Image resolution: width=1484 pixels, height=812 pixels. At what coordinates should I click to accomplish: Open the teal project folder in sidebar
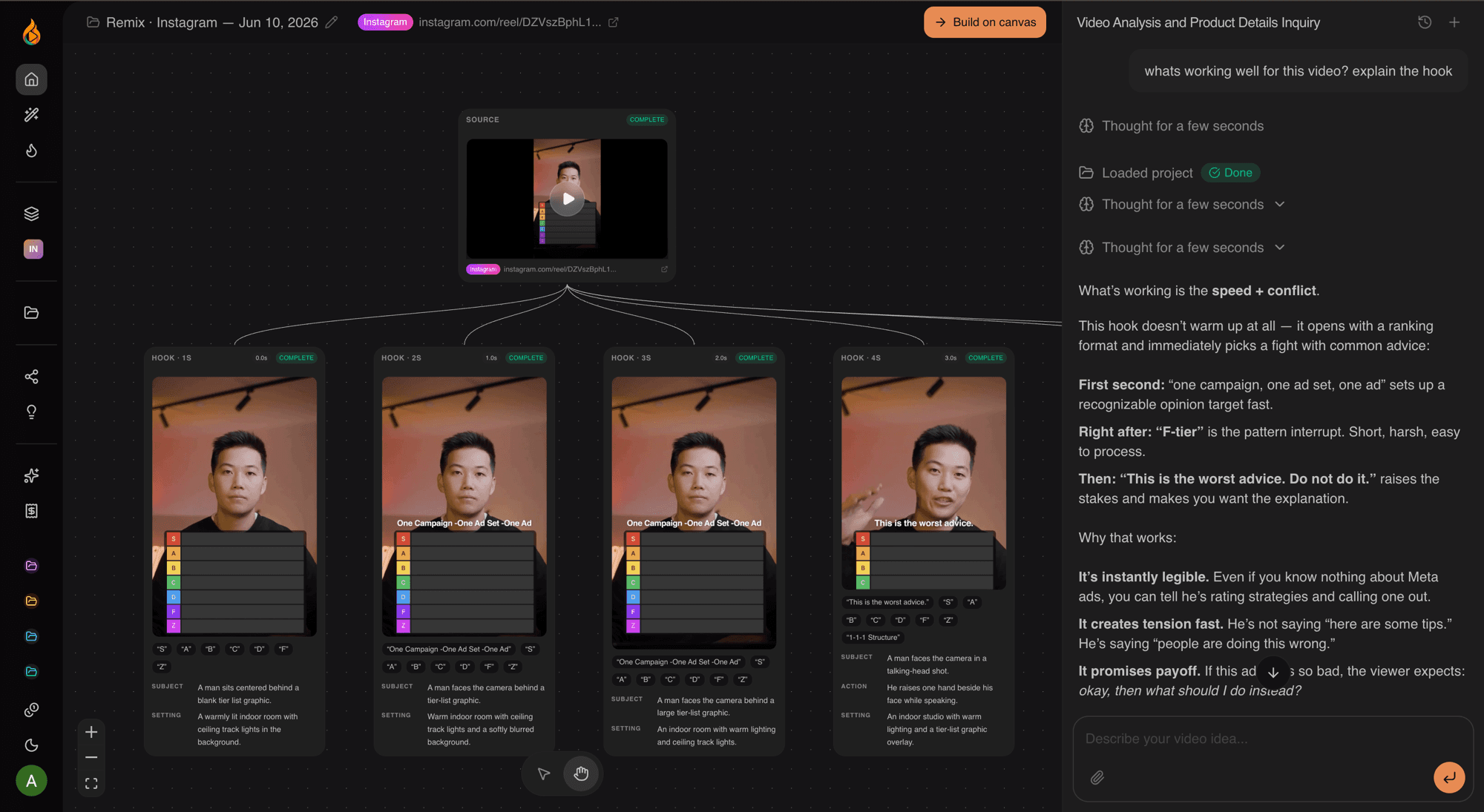click(x=31, y=672)
